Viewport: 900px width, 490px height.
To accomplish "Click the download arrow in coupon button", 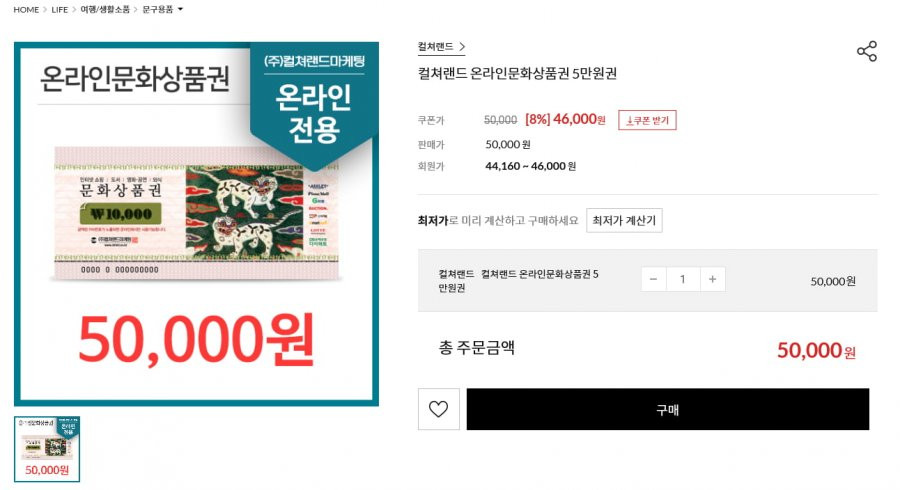I will (x=630, y=120).
